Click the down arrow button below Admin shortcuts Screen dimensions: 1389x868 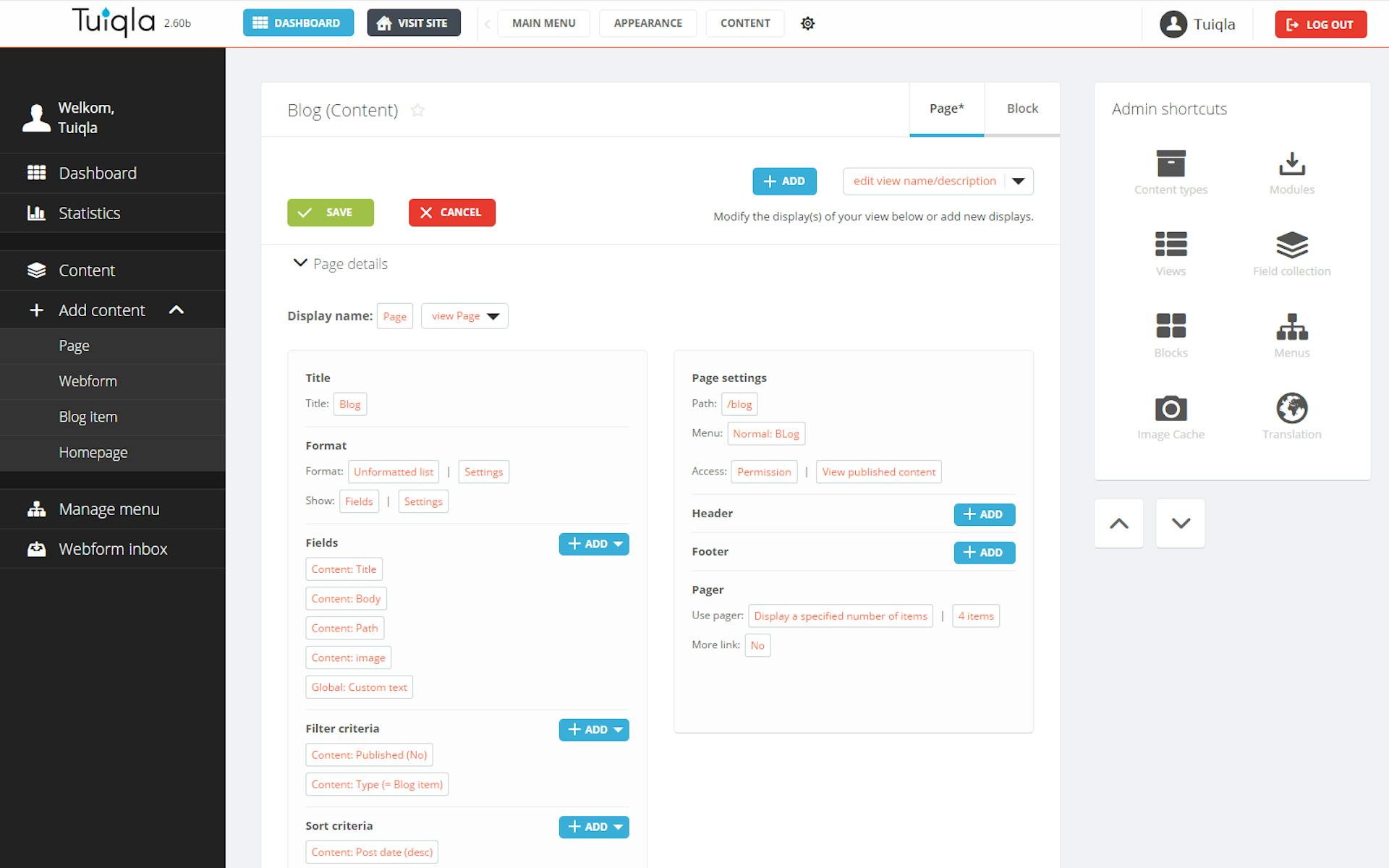[1181, 523]
